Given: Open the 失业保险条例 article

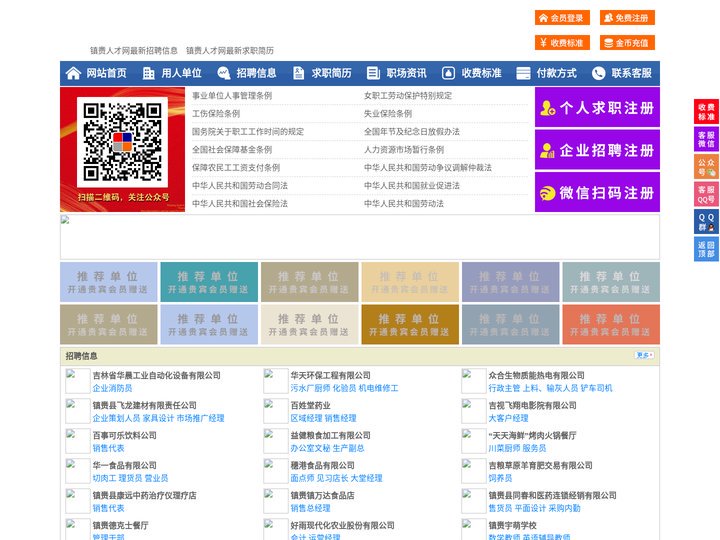Looking at the screenshot, I should (388, 113).
